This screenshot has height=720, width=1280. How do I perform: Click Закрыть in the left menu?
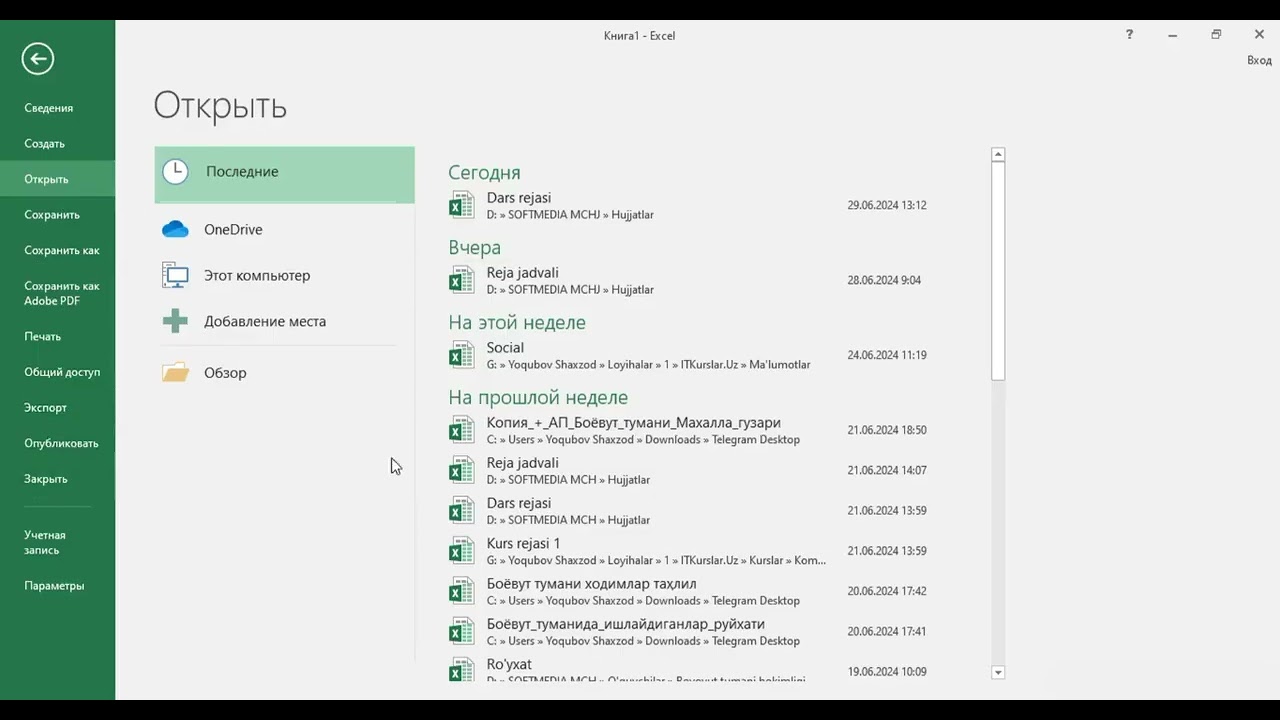(x=46, y=479)
